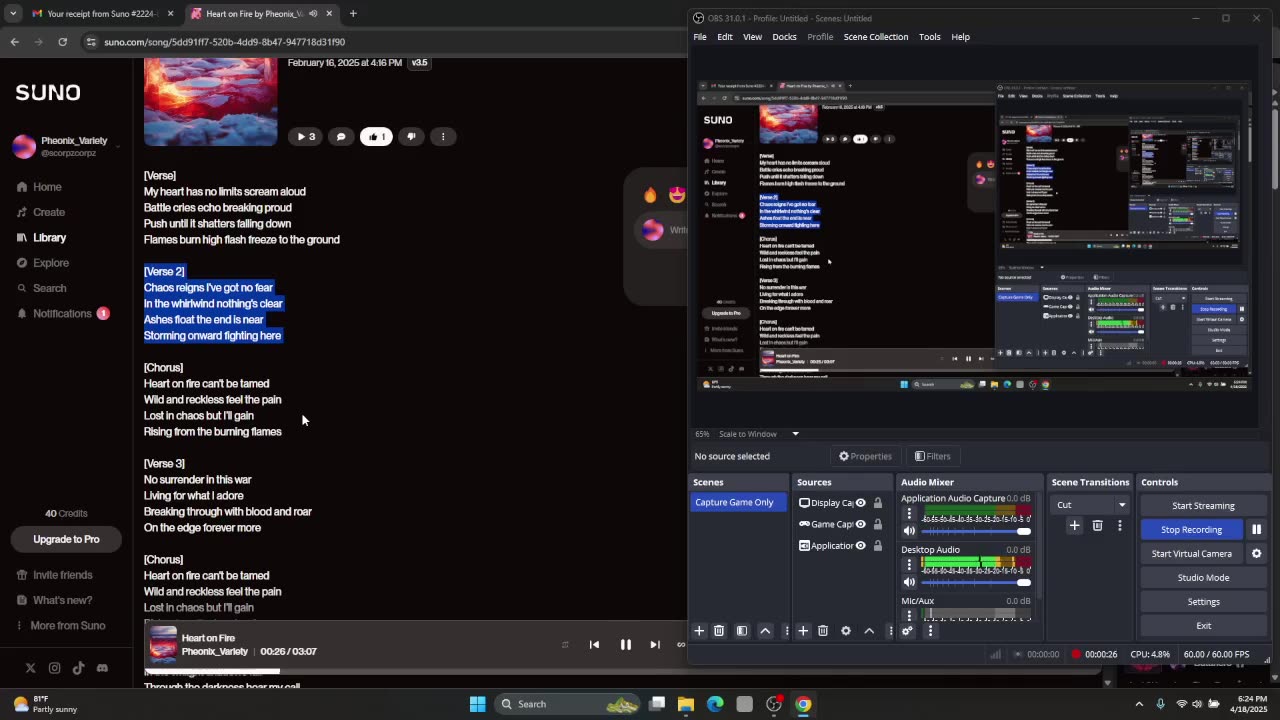Open Desktop Audio three-dot options
1280x720 pixels.
point(909,565)
